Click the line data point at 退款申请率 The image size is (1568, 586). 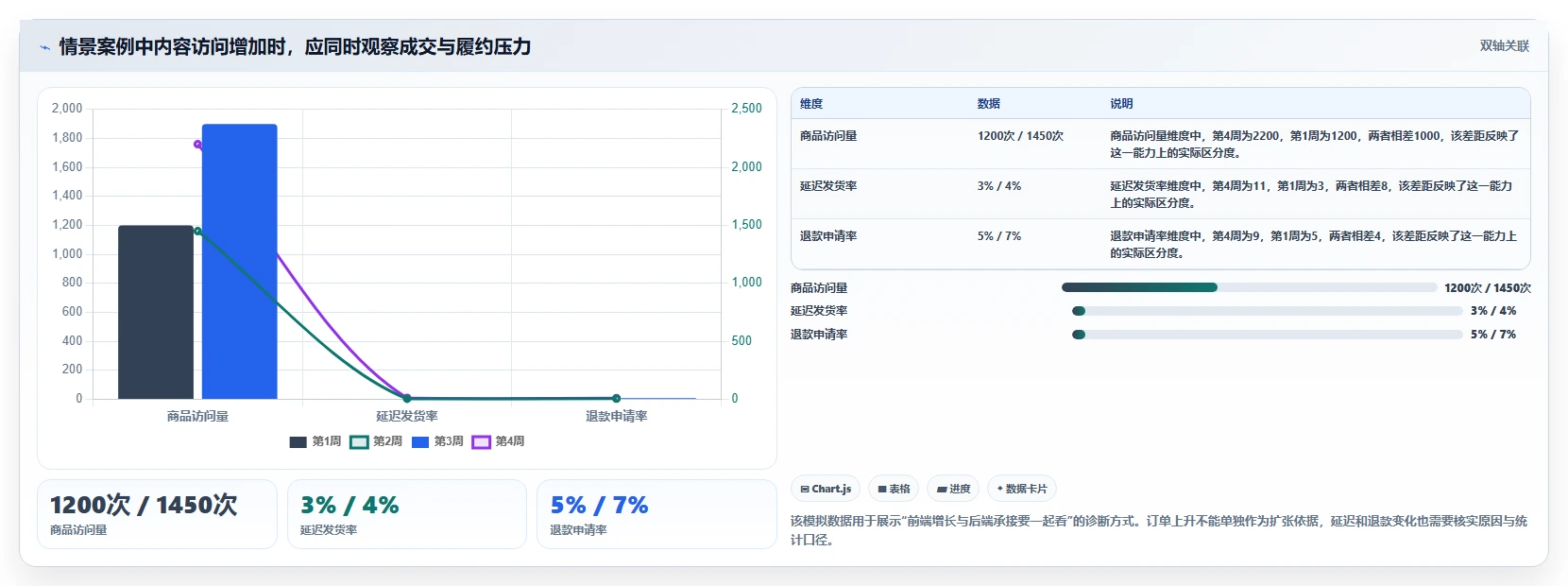coord(616,398)
